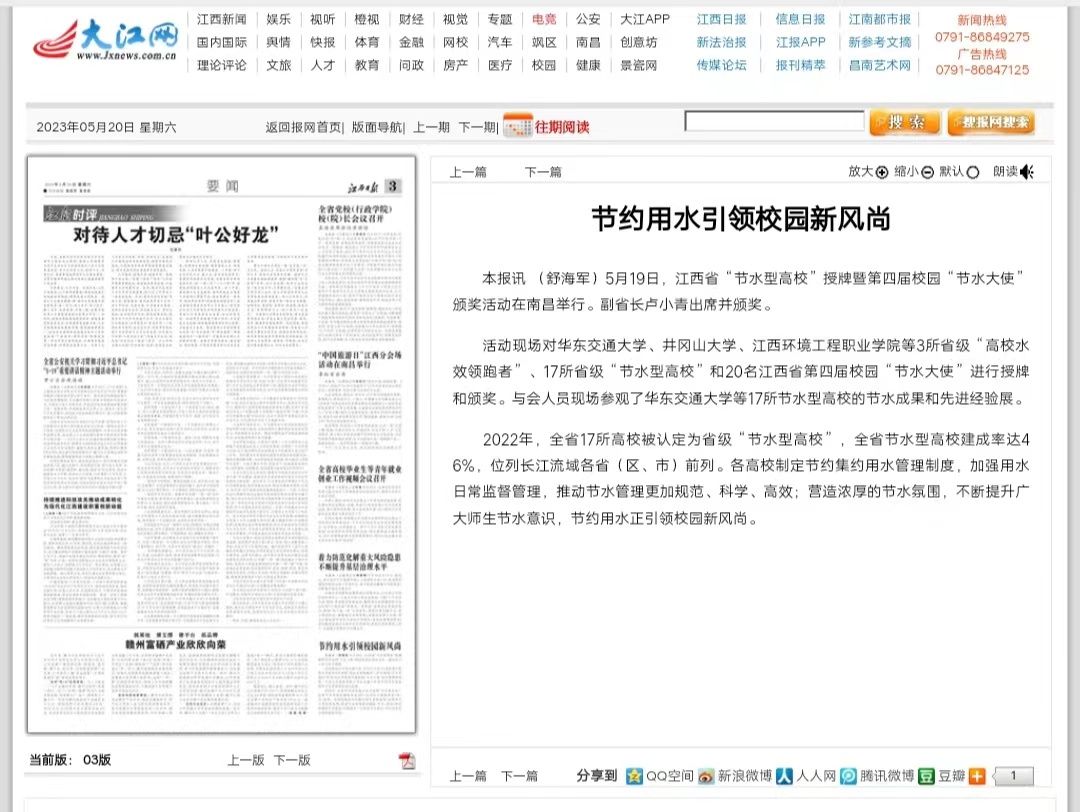The image size is (1080, 812).
Task: Go to 下一版 next page
Action: 292,760
